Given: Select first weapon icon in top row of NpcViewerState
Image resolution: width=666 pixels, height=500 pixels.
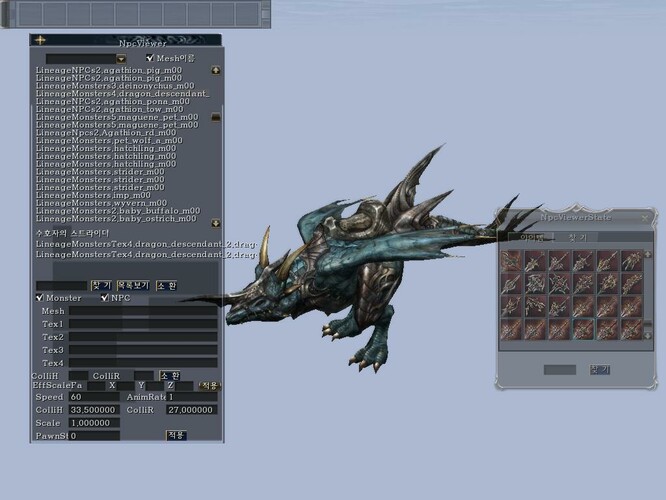Looking at the screenshot, I should 511,260.
